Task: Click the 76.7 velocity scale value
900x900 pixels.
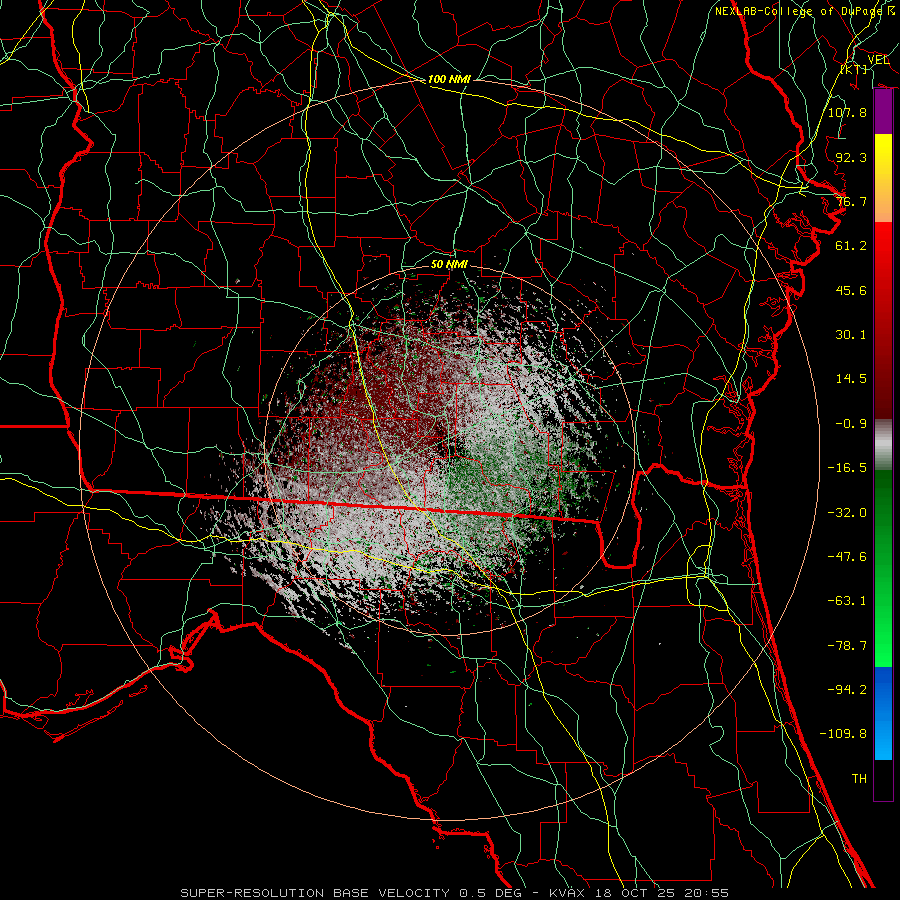Action: pyautogui.click(x=851, y=201)
